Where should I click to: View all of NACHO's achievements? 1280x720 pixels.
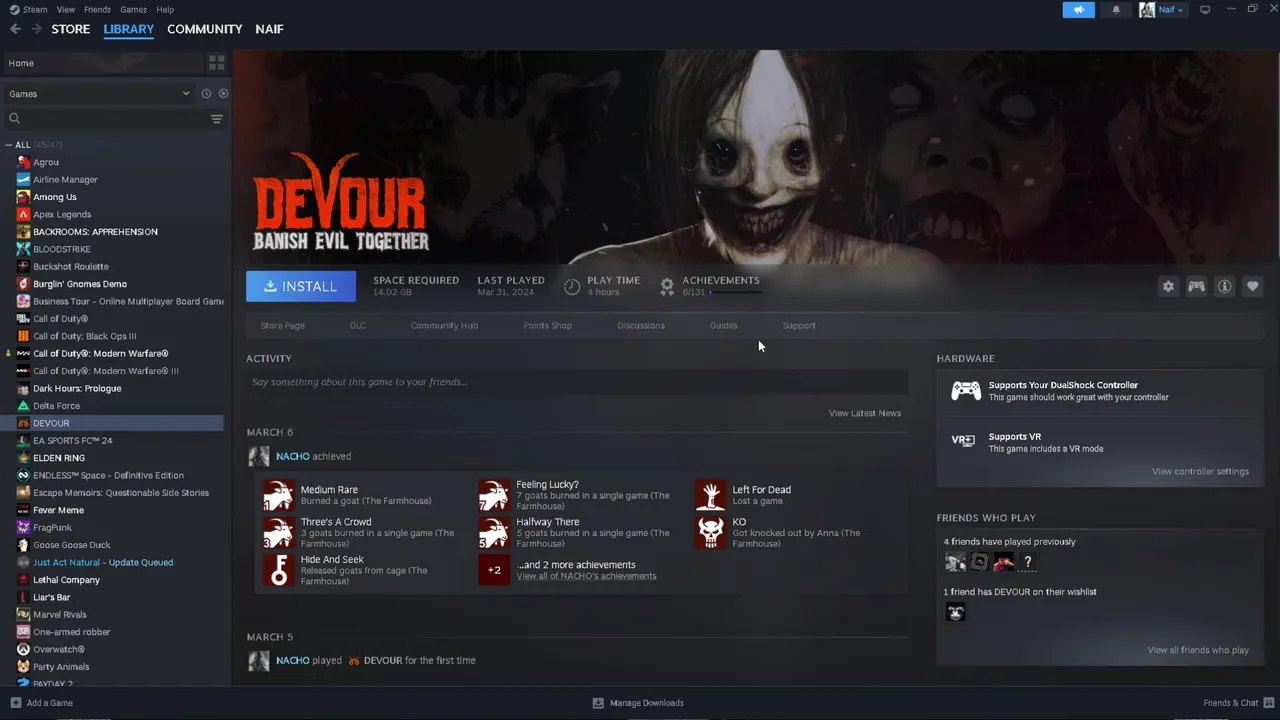(587, 576)
